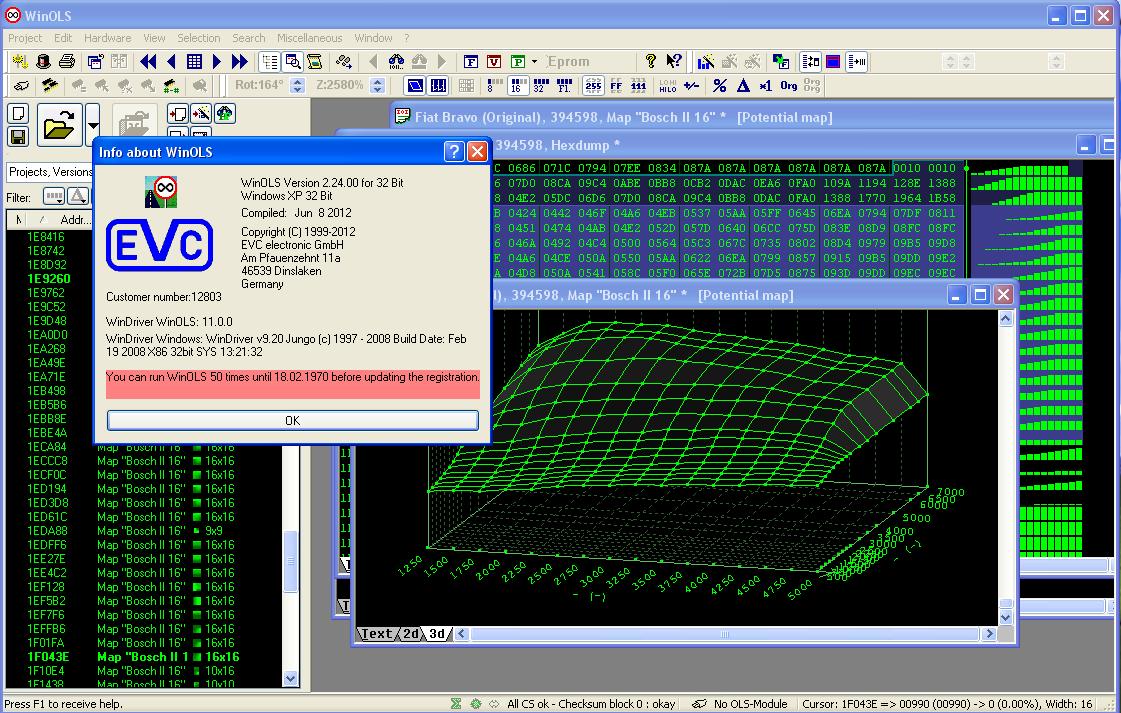Select address 1E9260 in the map list
This screenshot has width=1121, height=713.
[x=49, y=279]
